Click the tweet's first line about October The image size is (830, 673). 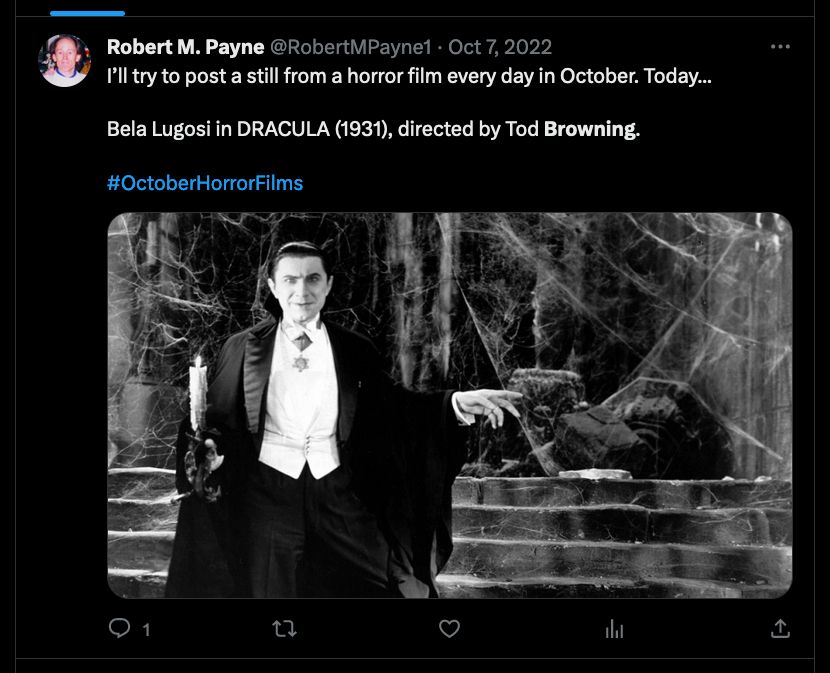pos(409,77)
